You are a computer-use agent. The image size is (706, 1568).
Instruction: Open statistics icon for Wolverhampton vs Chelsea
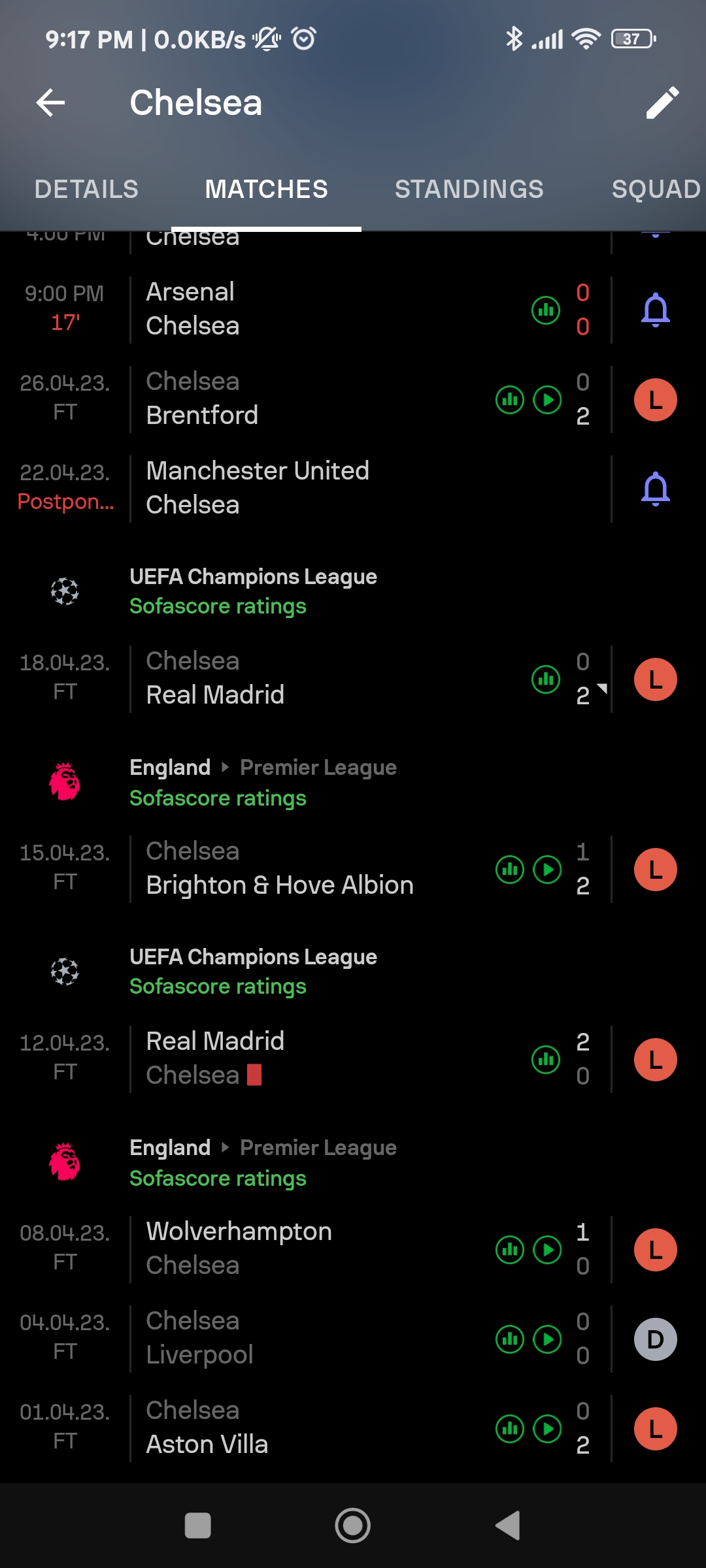[510, 1250]
